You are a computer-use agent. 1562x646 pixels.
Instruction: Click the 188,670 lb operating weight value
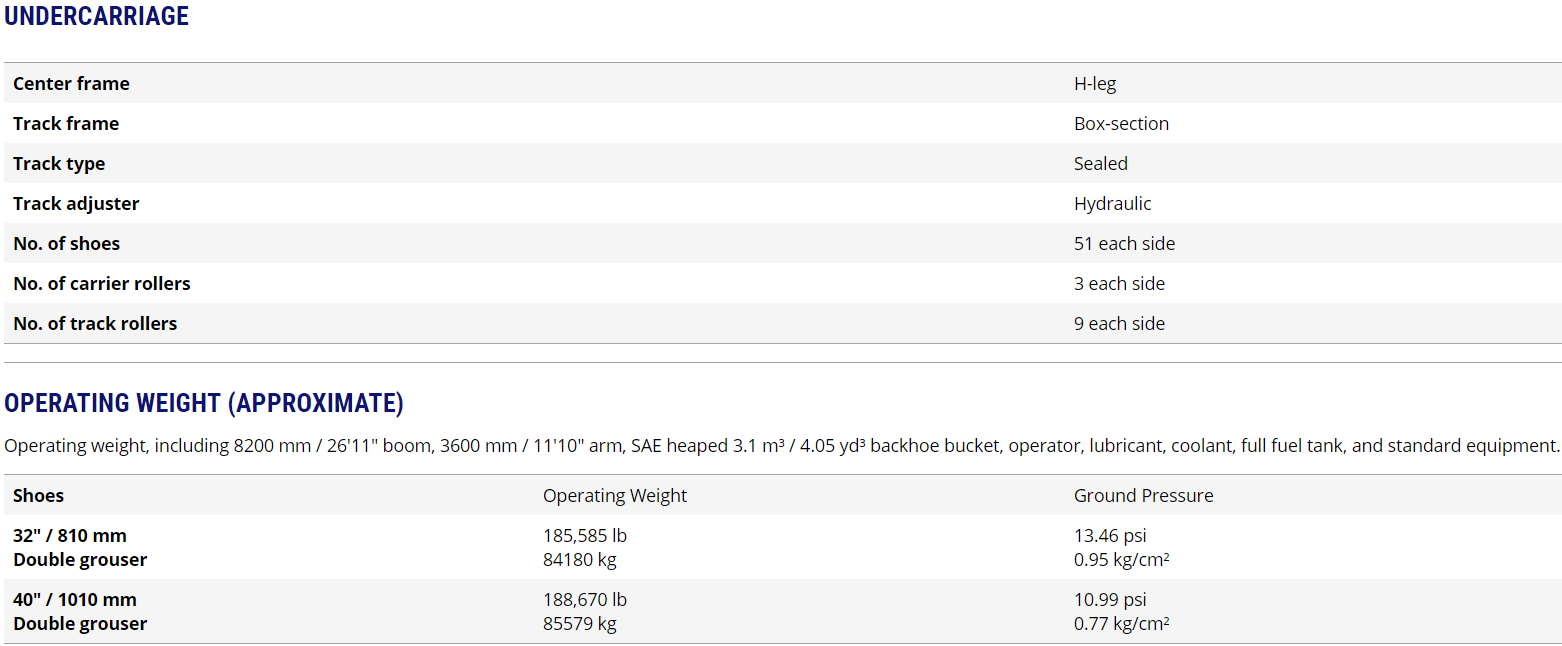click(585, 600)
